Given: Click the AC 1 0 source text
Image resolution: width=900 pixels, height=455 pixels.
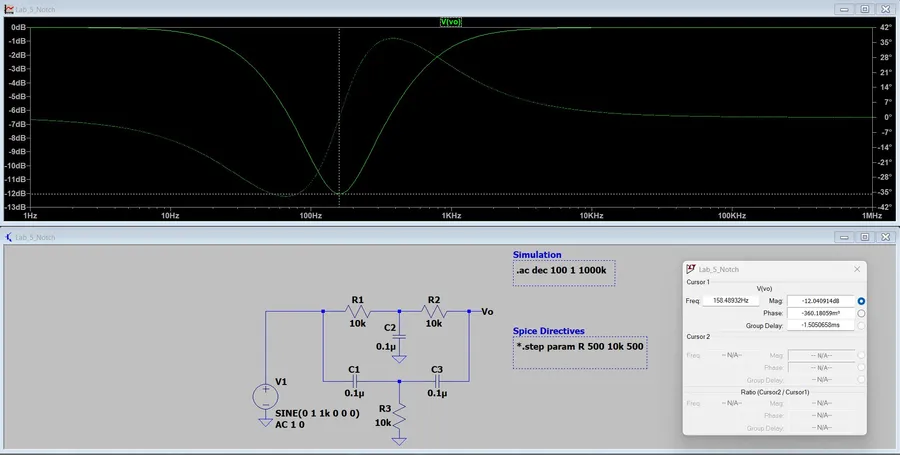Looking at the screenshot, I should tap(290, 425).
